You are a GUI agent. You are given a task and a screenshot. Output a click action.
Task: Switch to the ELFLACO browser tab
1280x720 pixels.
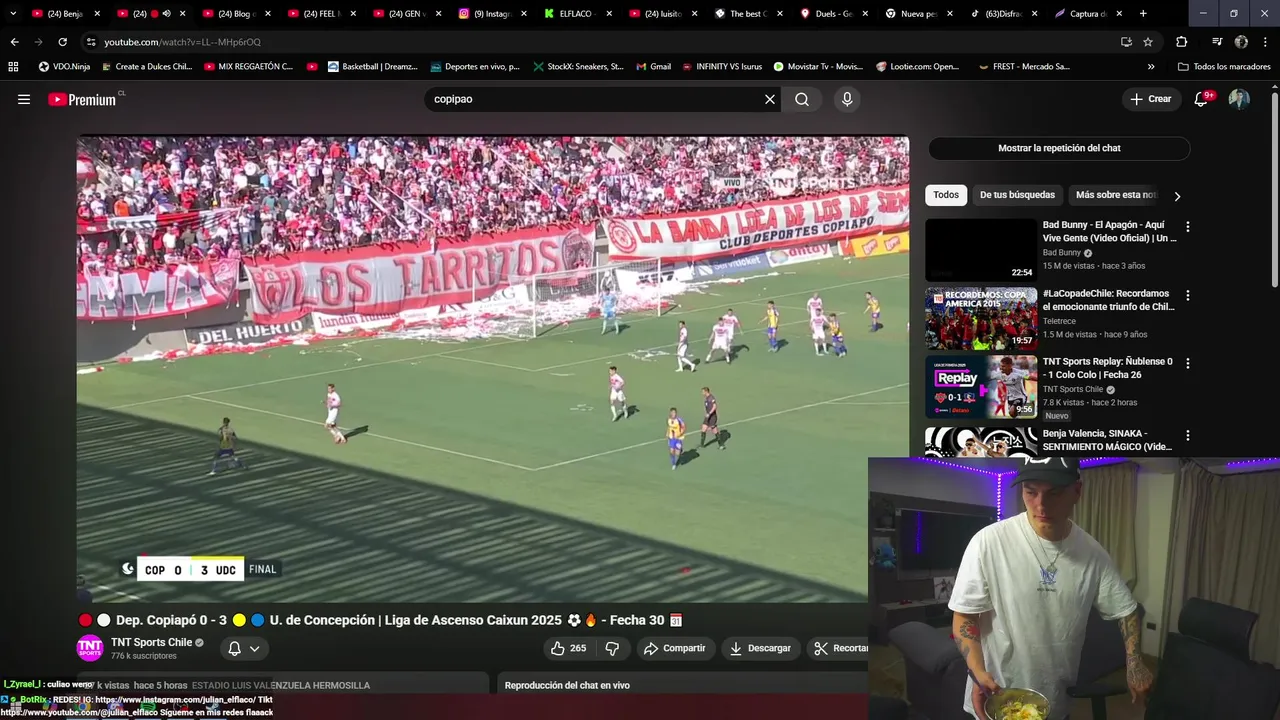576,14
